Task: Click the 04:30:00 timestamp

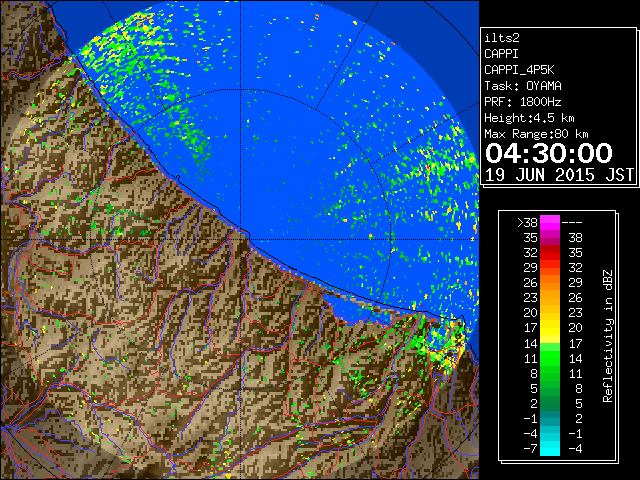Action: (x=549, y=153)
